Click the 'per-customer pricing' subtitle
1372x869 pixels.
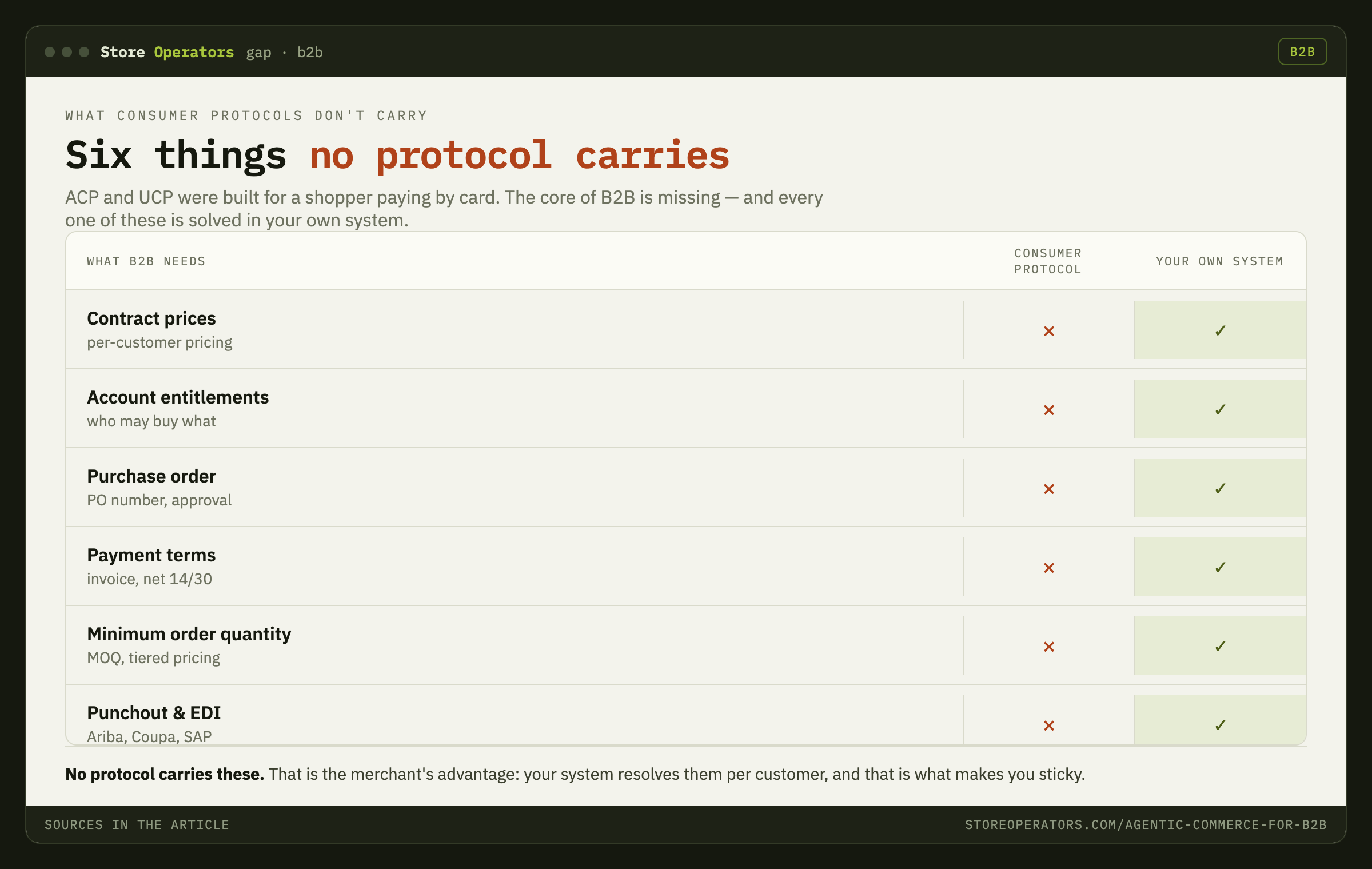[x=159, y=342]
